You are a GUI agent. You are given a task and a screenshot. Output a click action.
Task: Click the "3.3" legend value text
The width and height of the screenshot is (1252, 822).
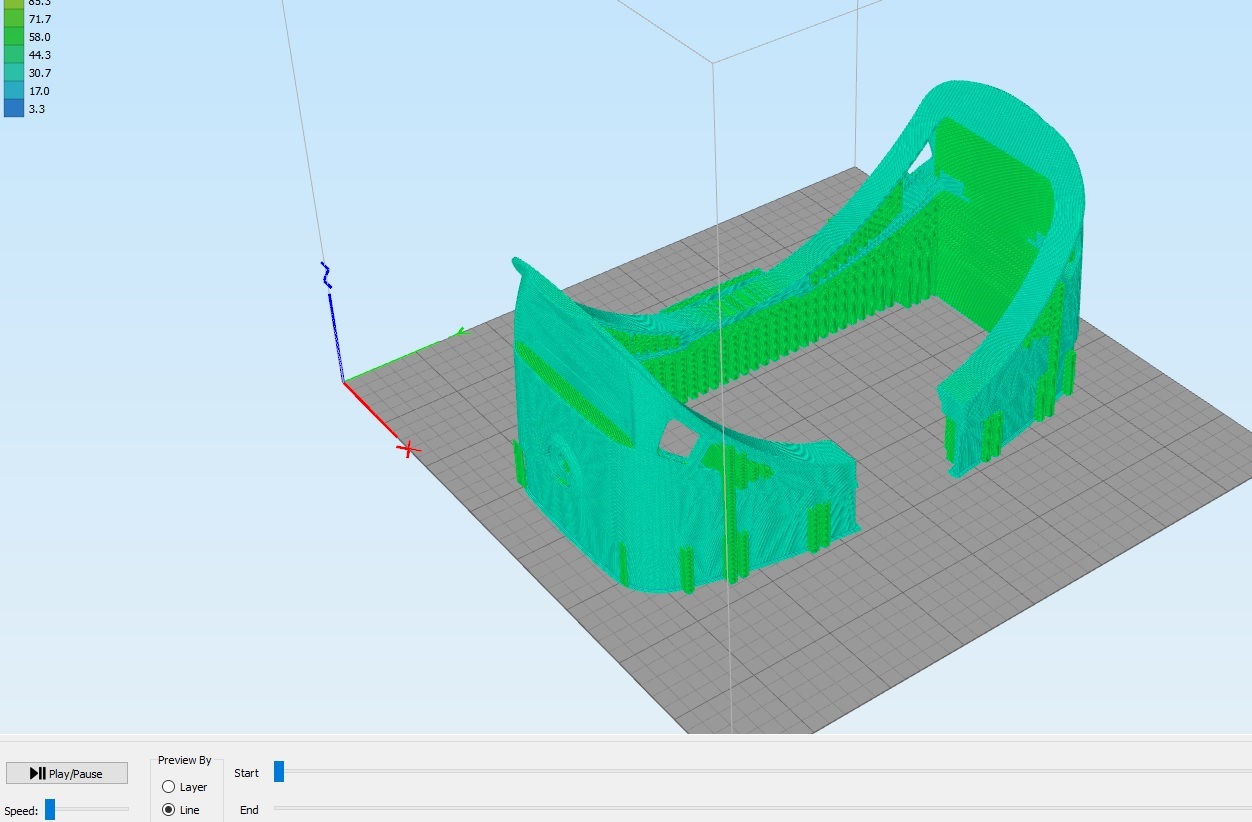36,109
